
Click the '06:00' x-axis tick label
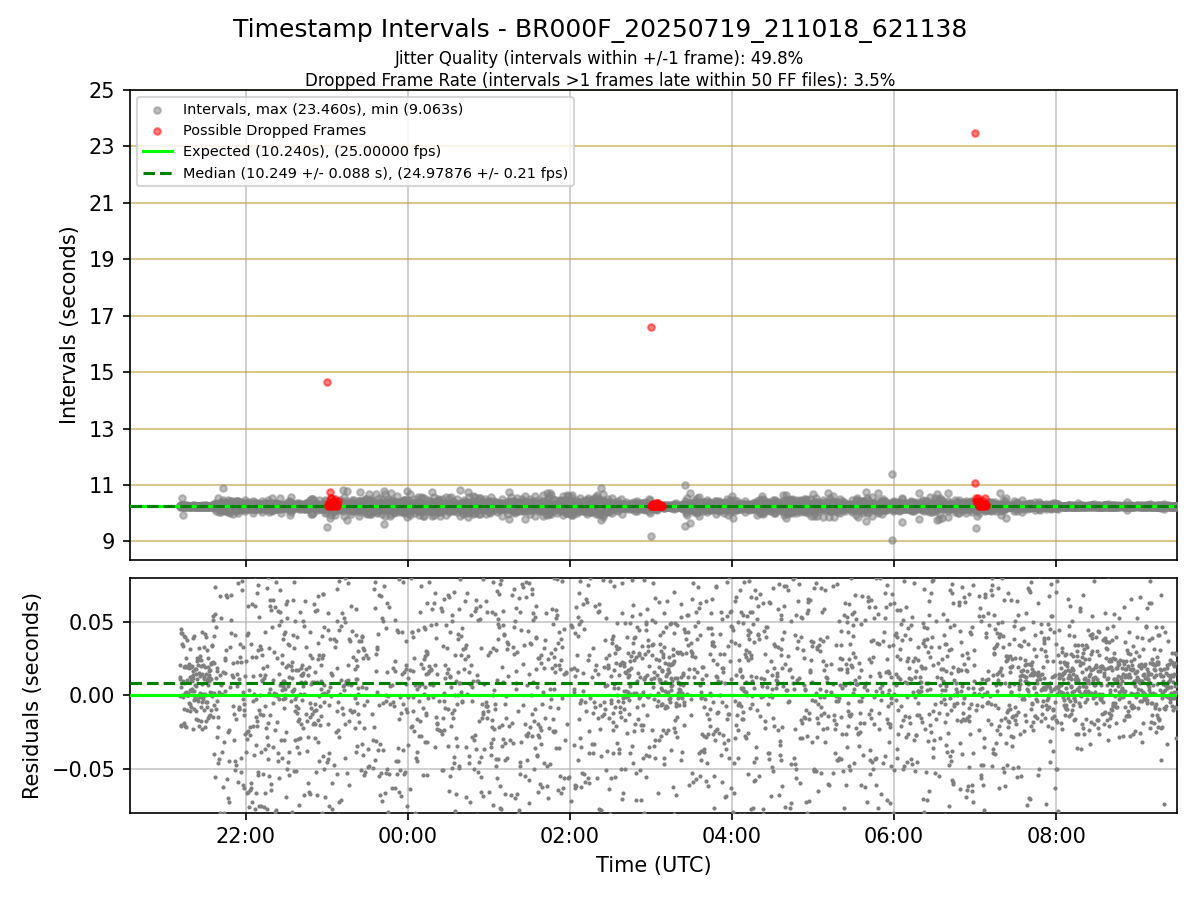pyautogui.click(x=894, y=834)
